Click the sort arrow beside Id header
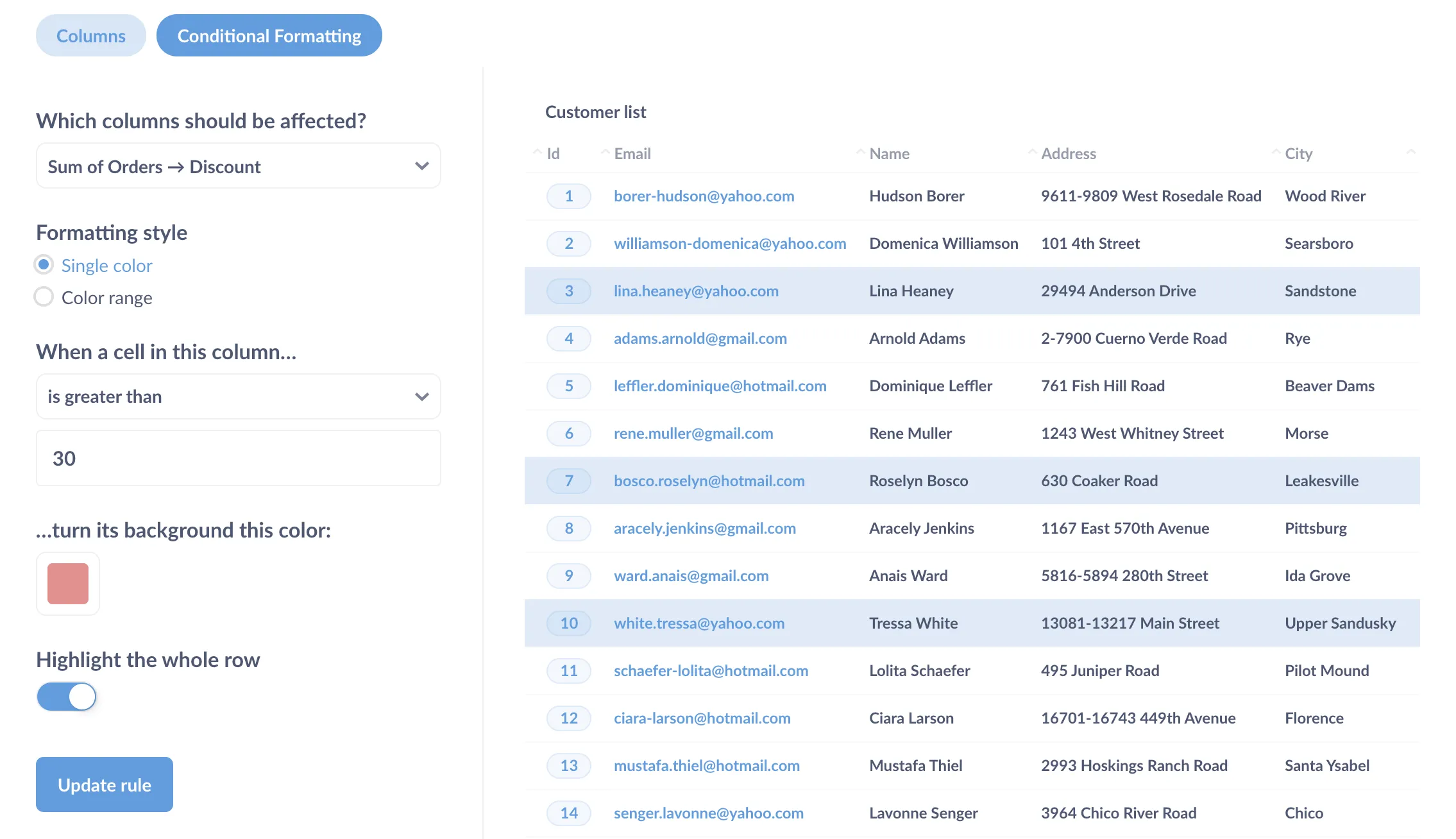Image resolution: width=1456 pixels, height=839 pixels. (538, 153)
